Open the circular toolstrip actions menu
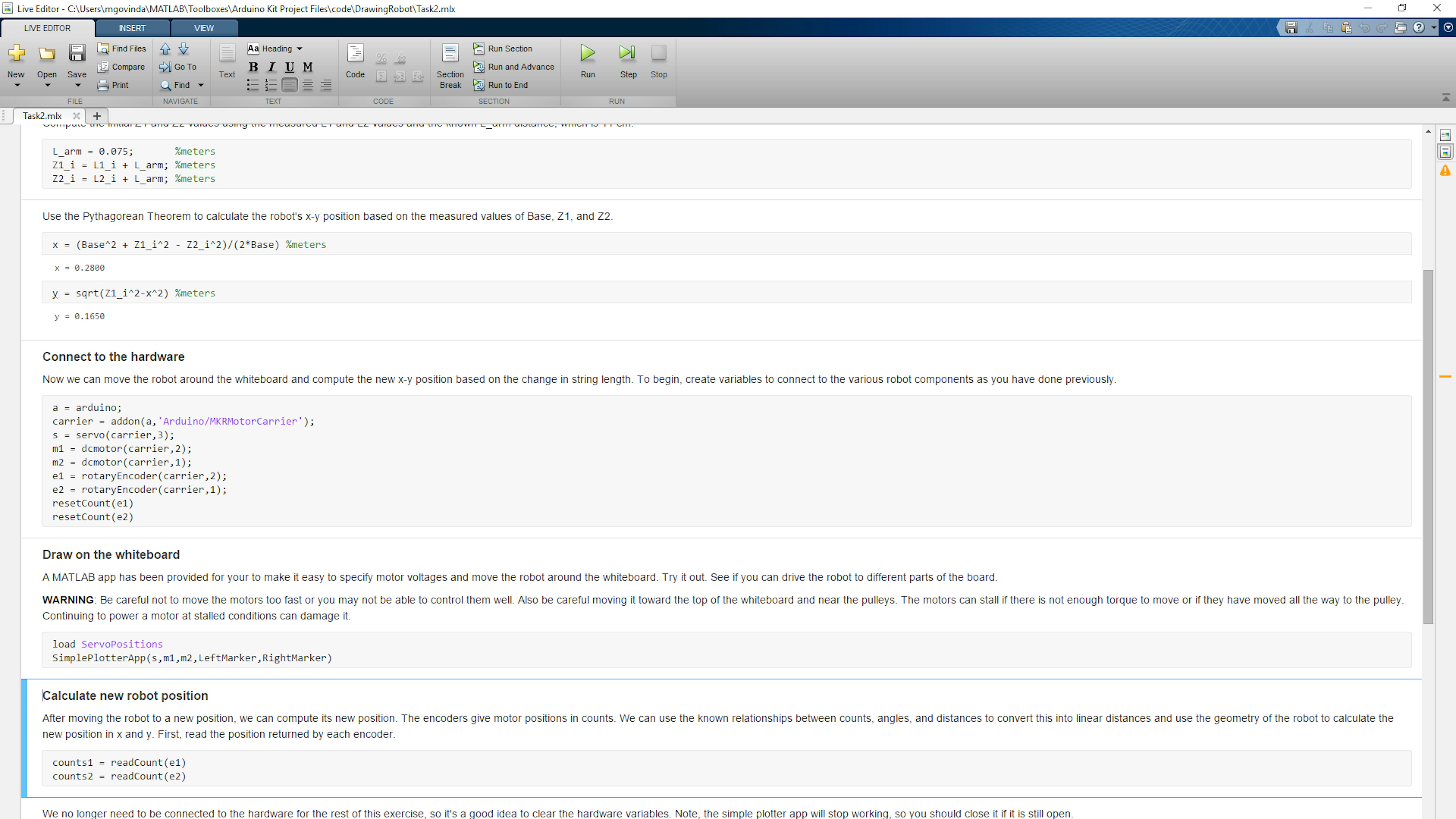 (1448, 27)
